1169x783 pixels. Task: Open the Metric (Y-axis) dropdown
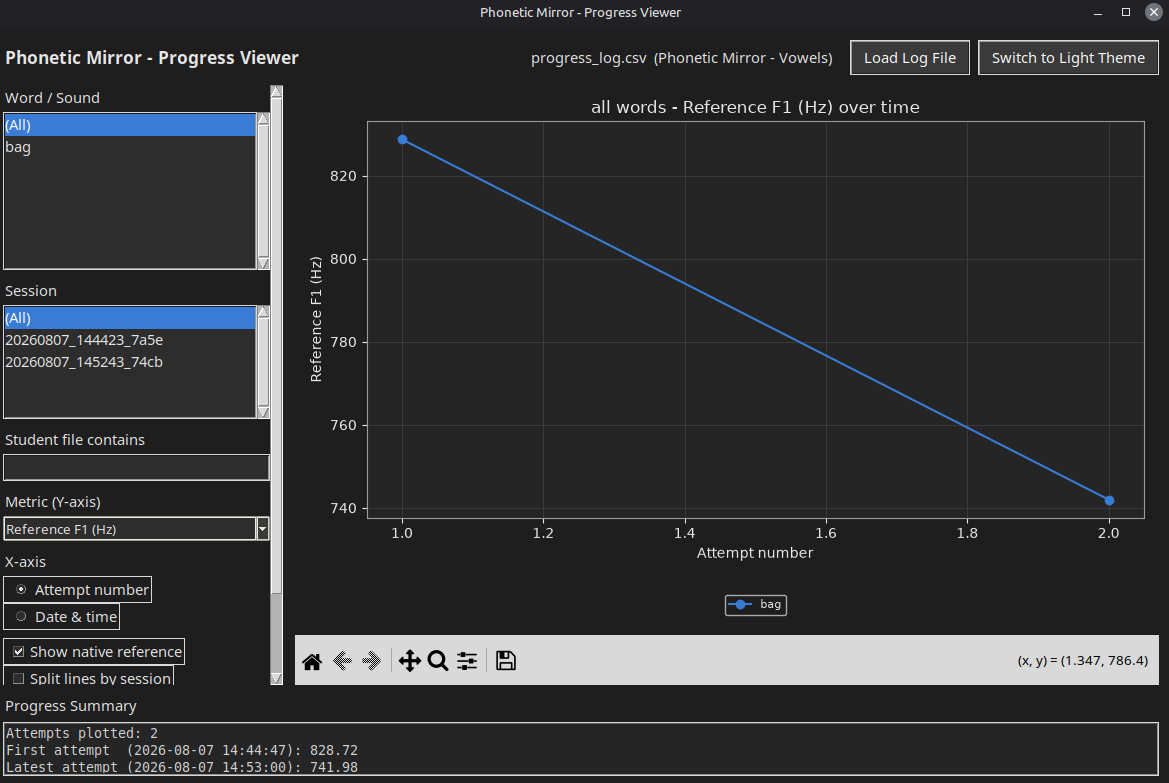262,529
